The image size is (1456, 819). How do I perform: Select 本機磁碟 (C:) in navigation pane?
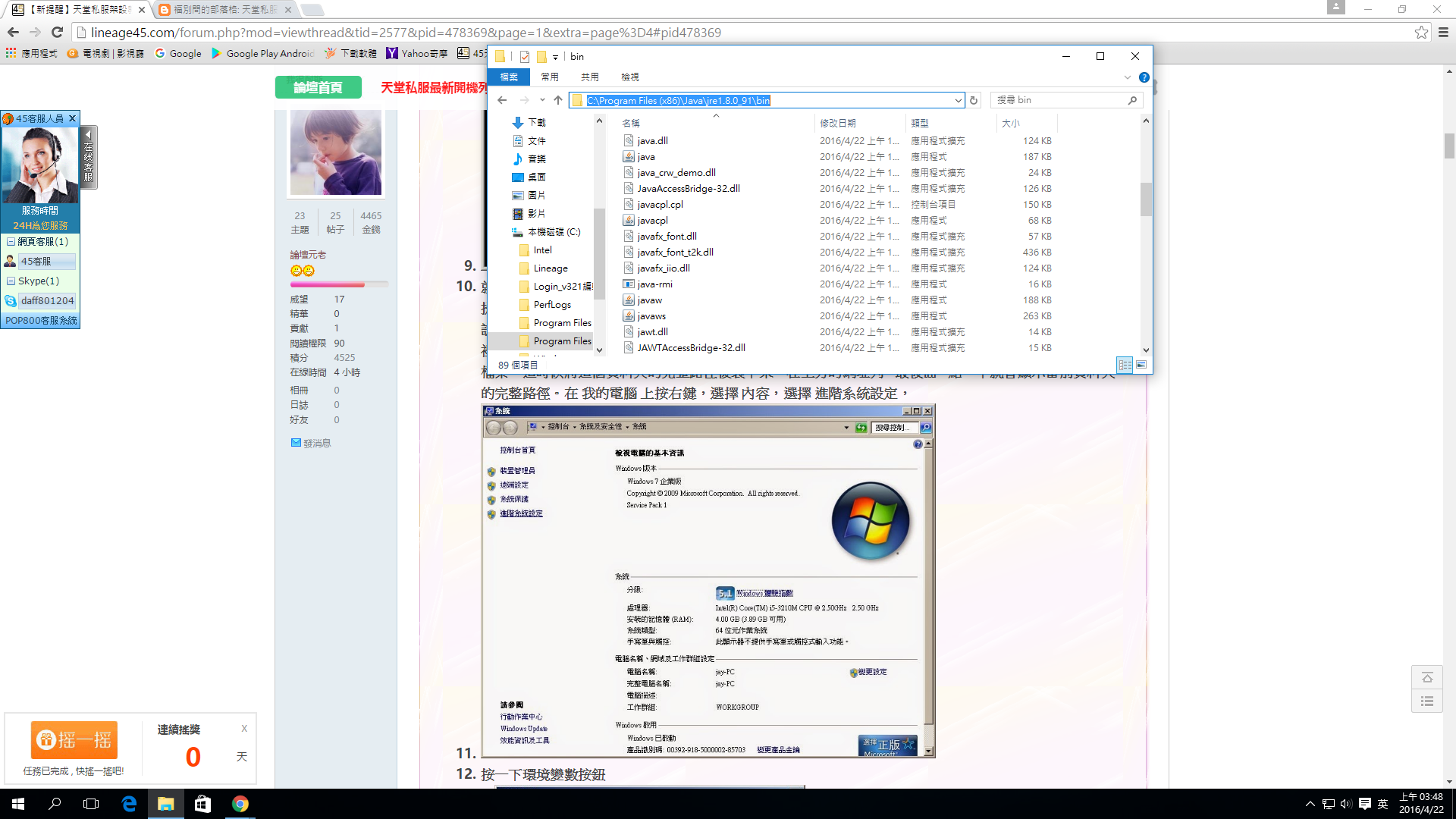point(554,232)
